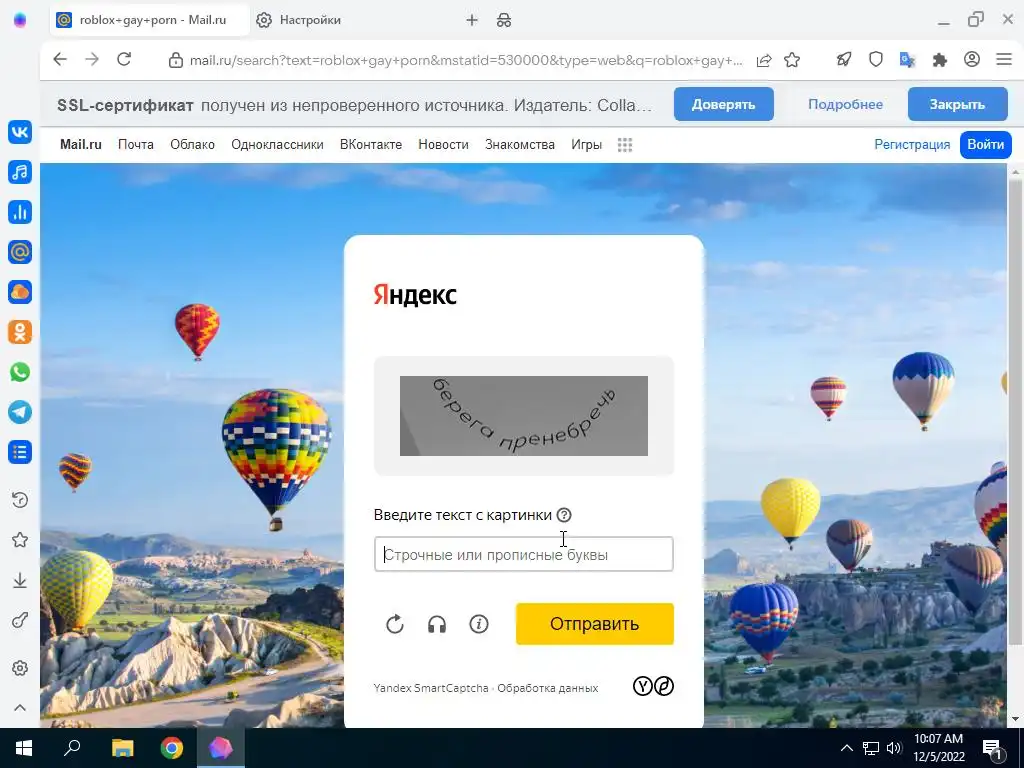1024x768 pixels.
Task: Open Yandex SmartCaptcha link
Action: [431, 688]
